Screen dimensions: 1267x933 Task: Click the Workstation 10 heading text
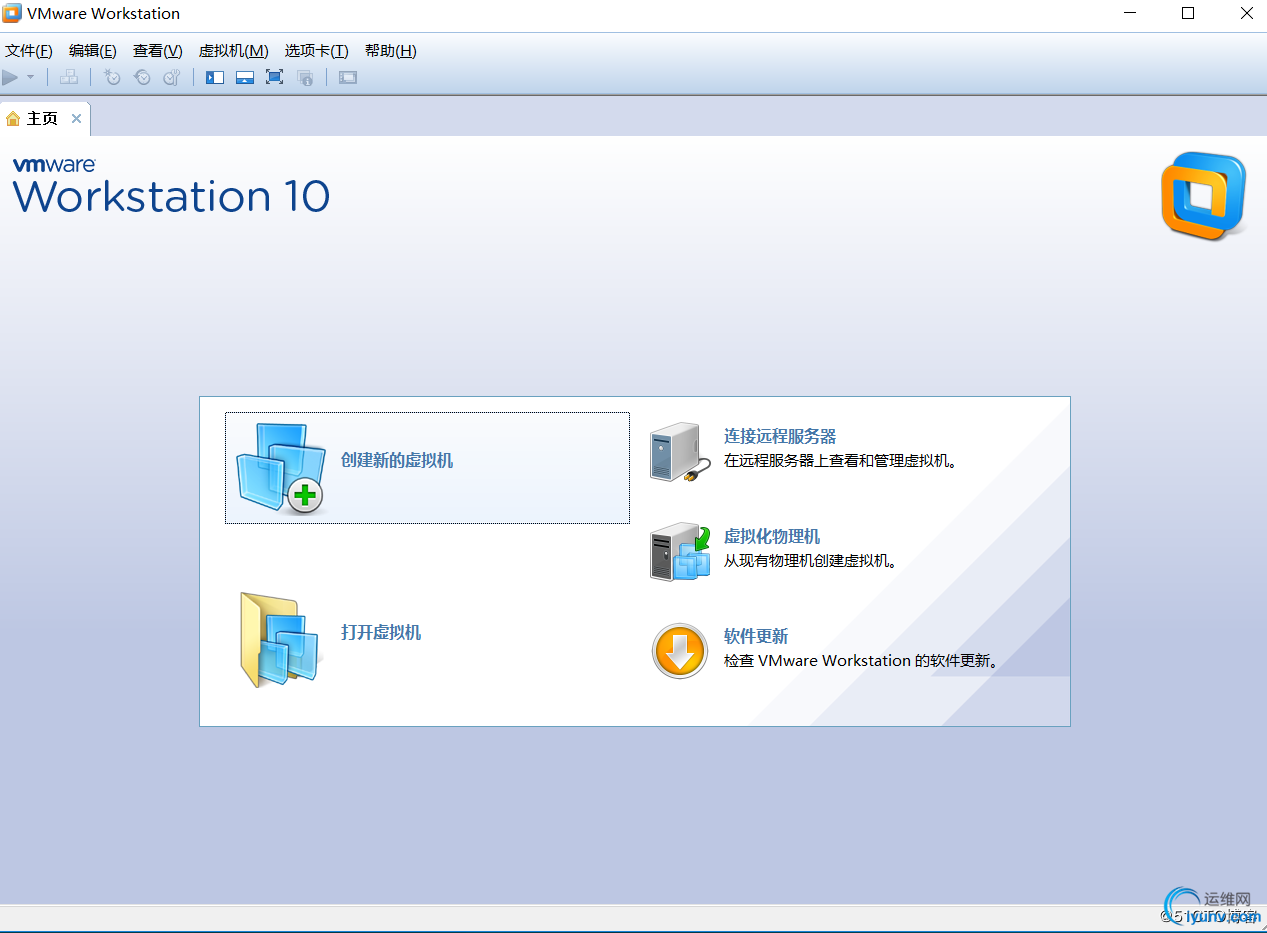[171, 196]
